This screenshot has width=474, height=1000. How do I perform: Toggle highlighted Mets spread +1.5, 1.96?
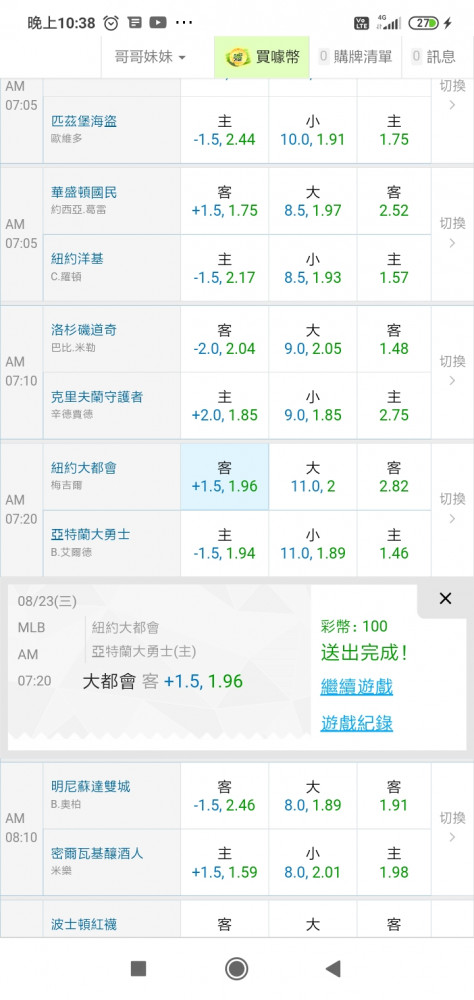pos(225,476)
